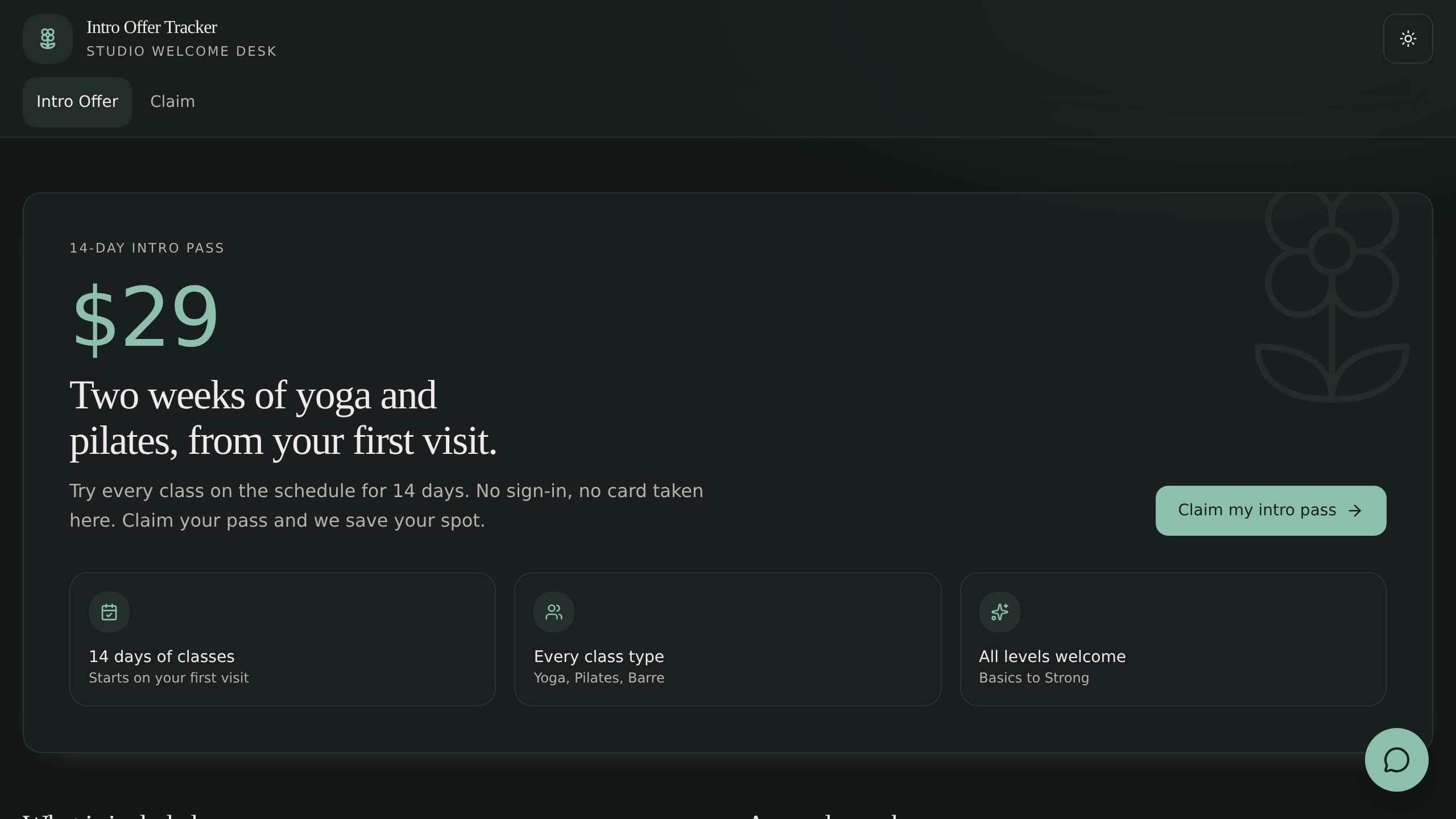Image resolution: width=1456 pixels, height=819 pixels.
Task: Click the flower logo icon in header
Action: [x=48, y=39]
